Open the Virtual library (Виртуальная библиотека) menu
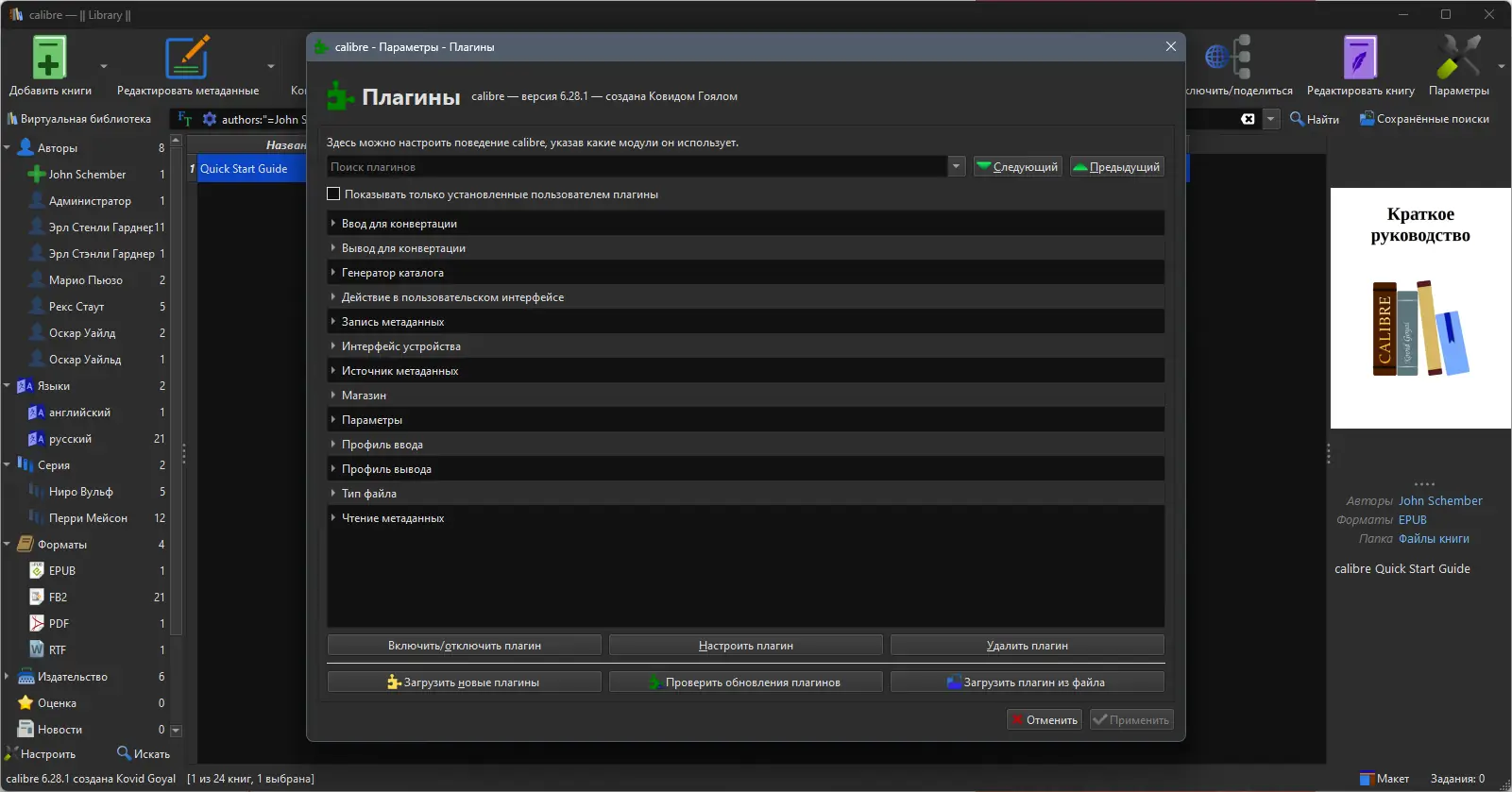This screenshot has width=1512, height=792. (79, 119)
